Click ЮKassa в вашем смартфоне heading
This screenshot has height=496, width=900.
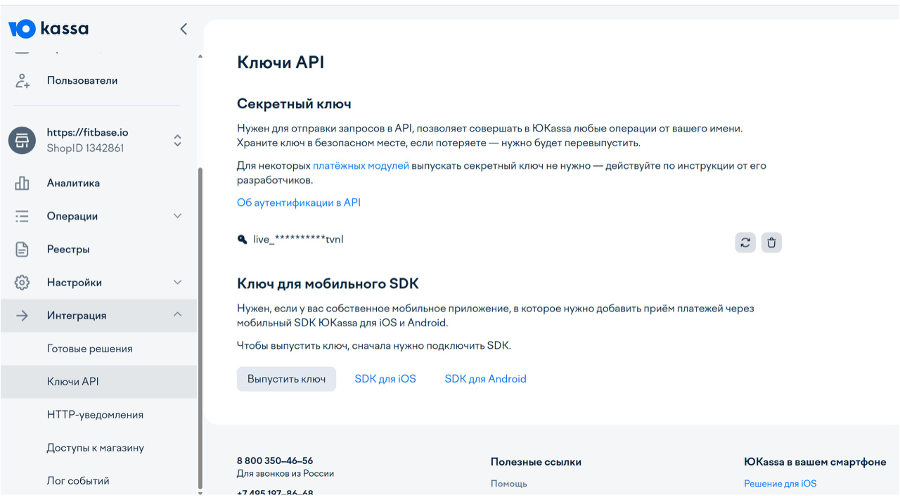815,462
